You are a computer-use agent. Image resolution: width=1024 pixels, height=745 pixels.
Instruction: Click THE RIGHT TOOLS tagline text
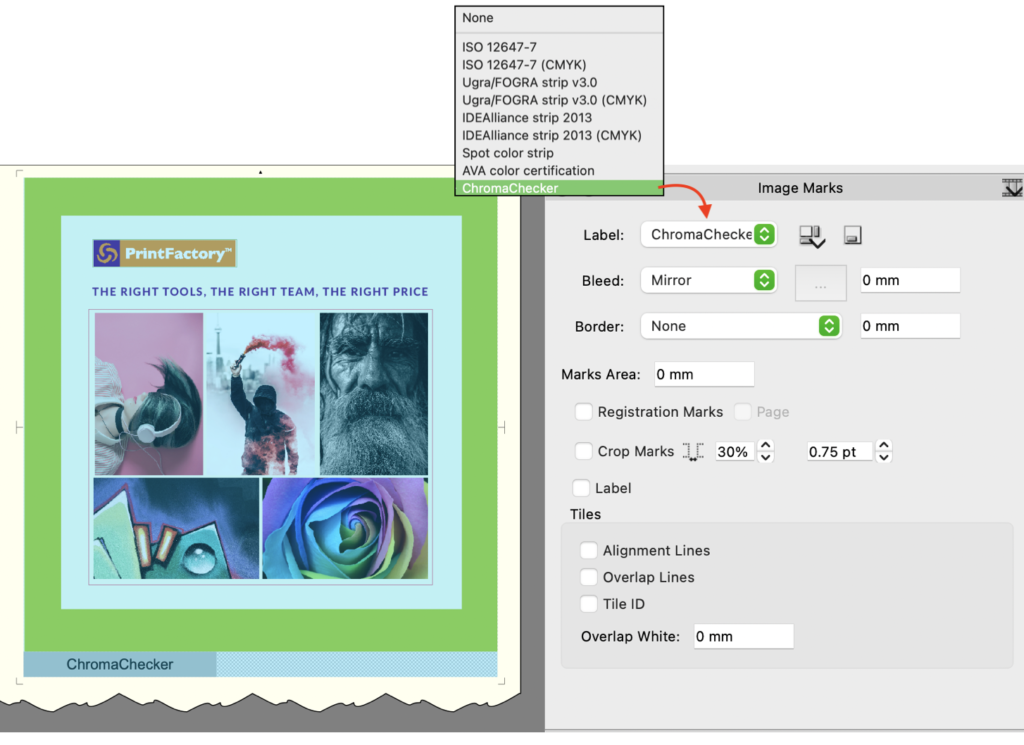pos(260,291)
